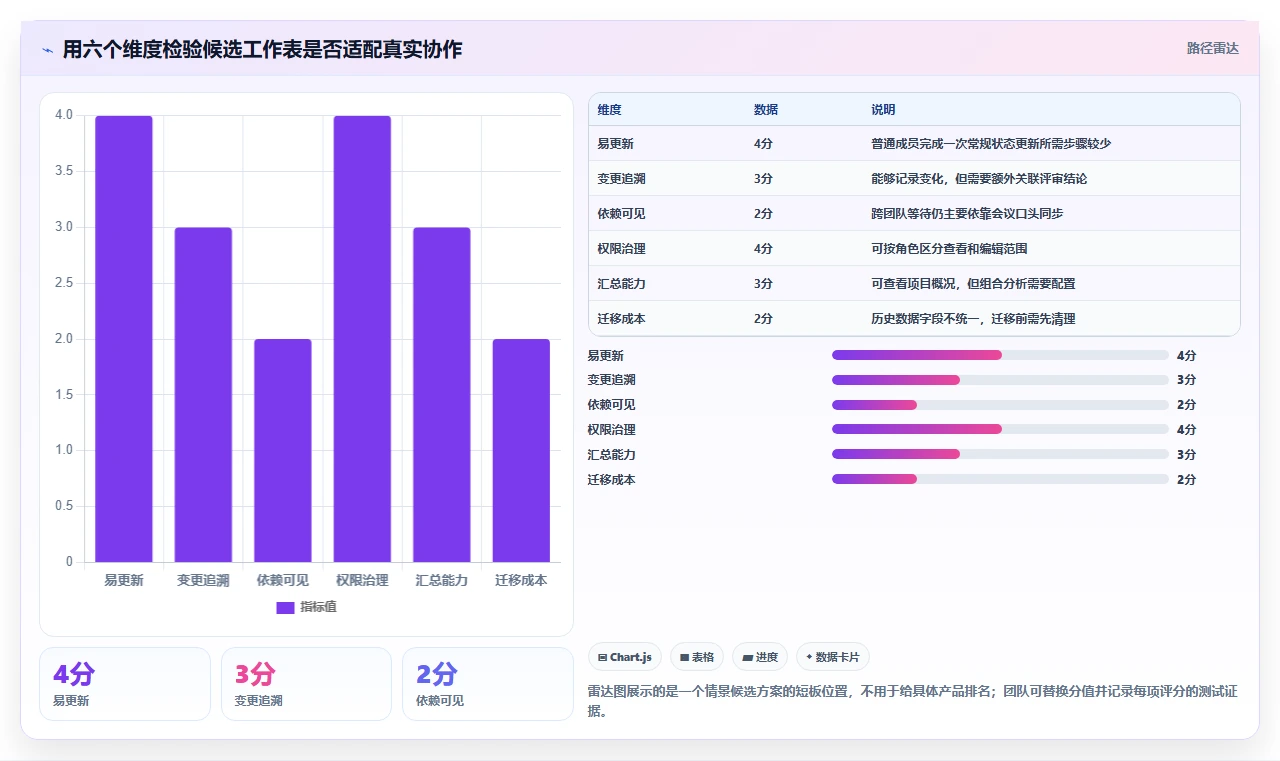The height and width of the screenshot is (761, 1280).
Task: Click description 能够记录变化,但需要额外关联评审结论
Action: pyautogui.click(x=979, y=179)
